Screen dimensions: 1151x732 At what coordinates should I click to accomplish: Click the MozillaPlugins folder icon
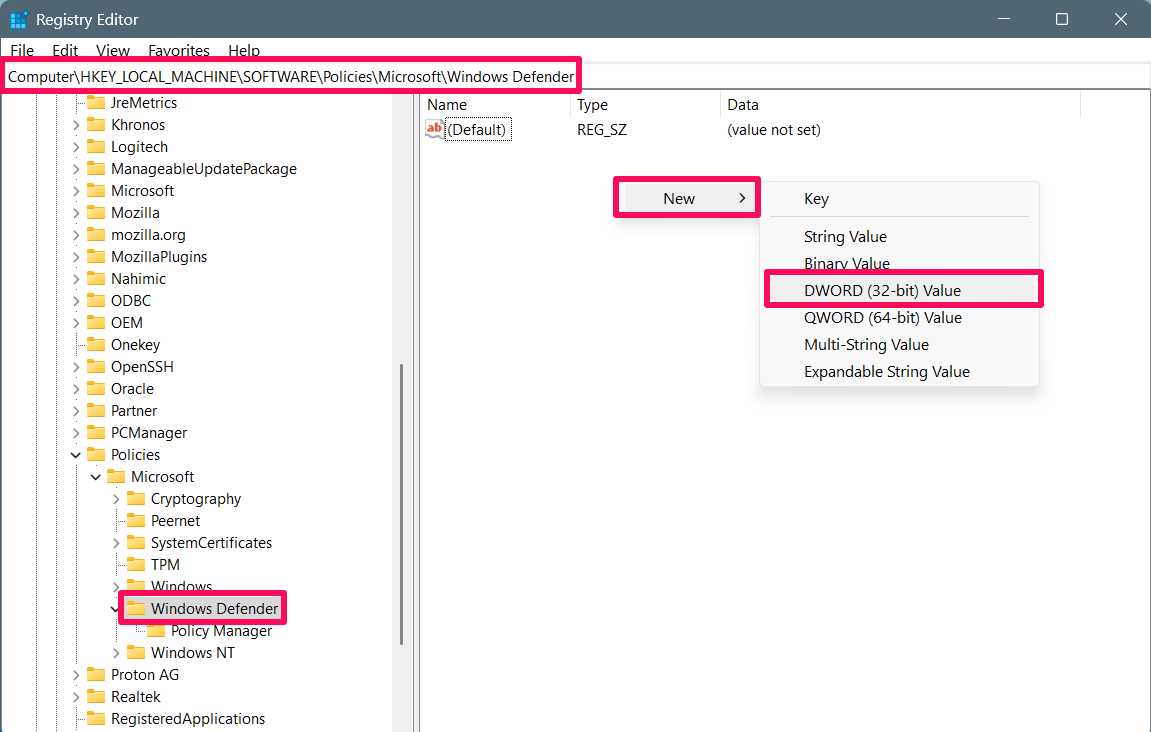click(96, 257)
